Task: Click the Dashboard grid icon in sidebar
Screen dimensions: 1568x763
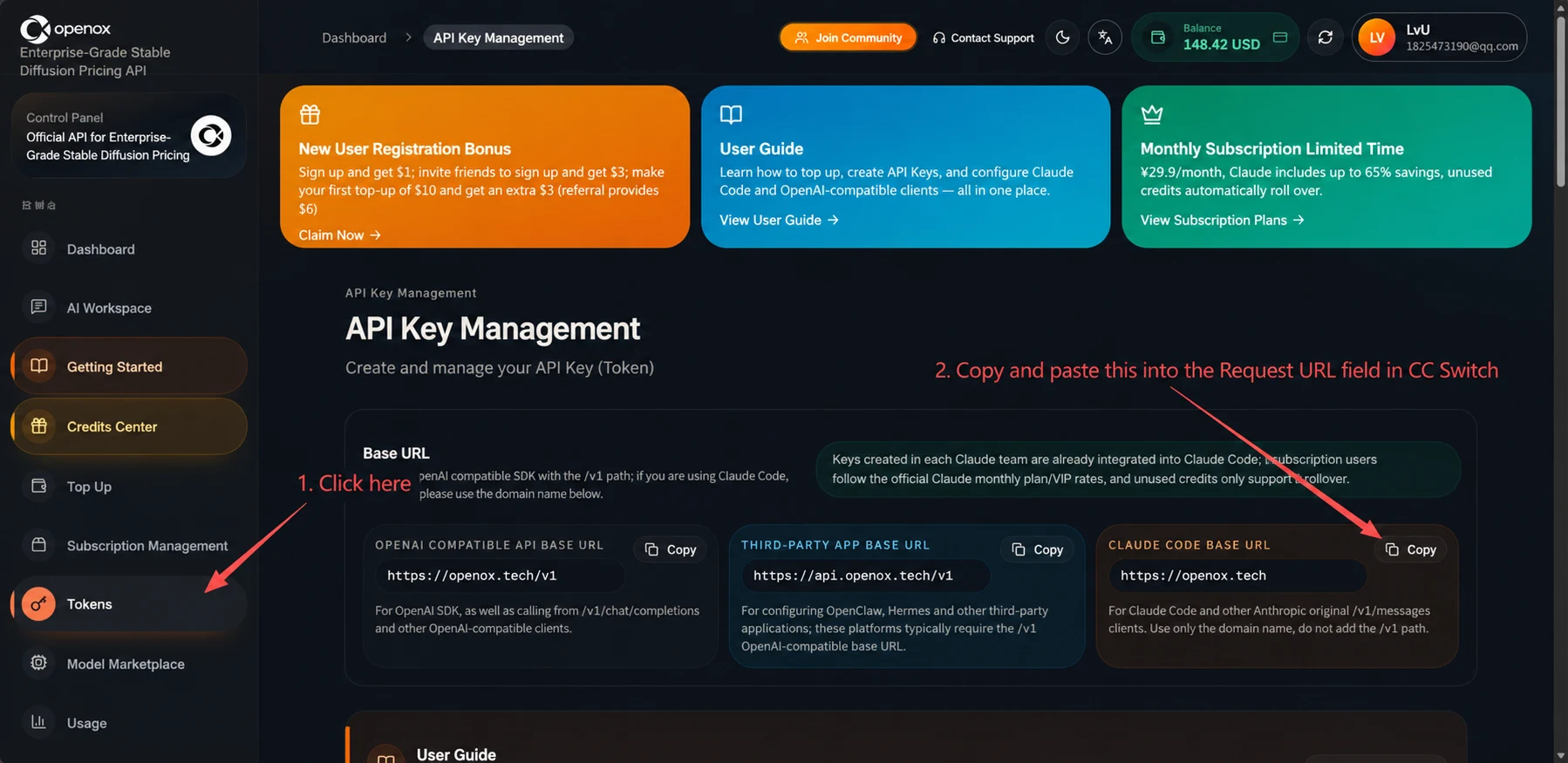Action: (38, 248)
